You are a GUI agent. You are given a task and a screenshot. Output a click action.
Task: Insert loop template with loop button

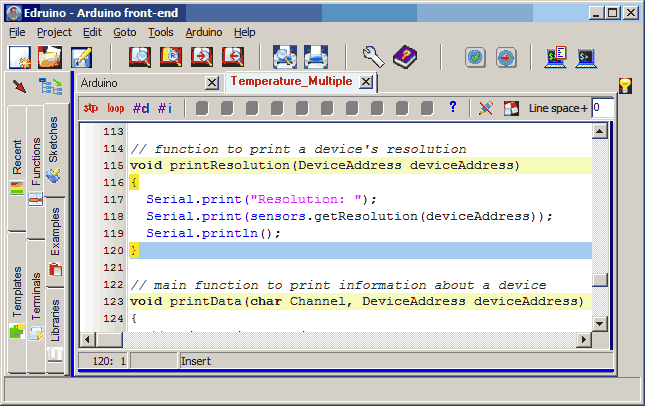116,108
